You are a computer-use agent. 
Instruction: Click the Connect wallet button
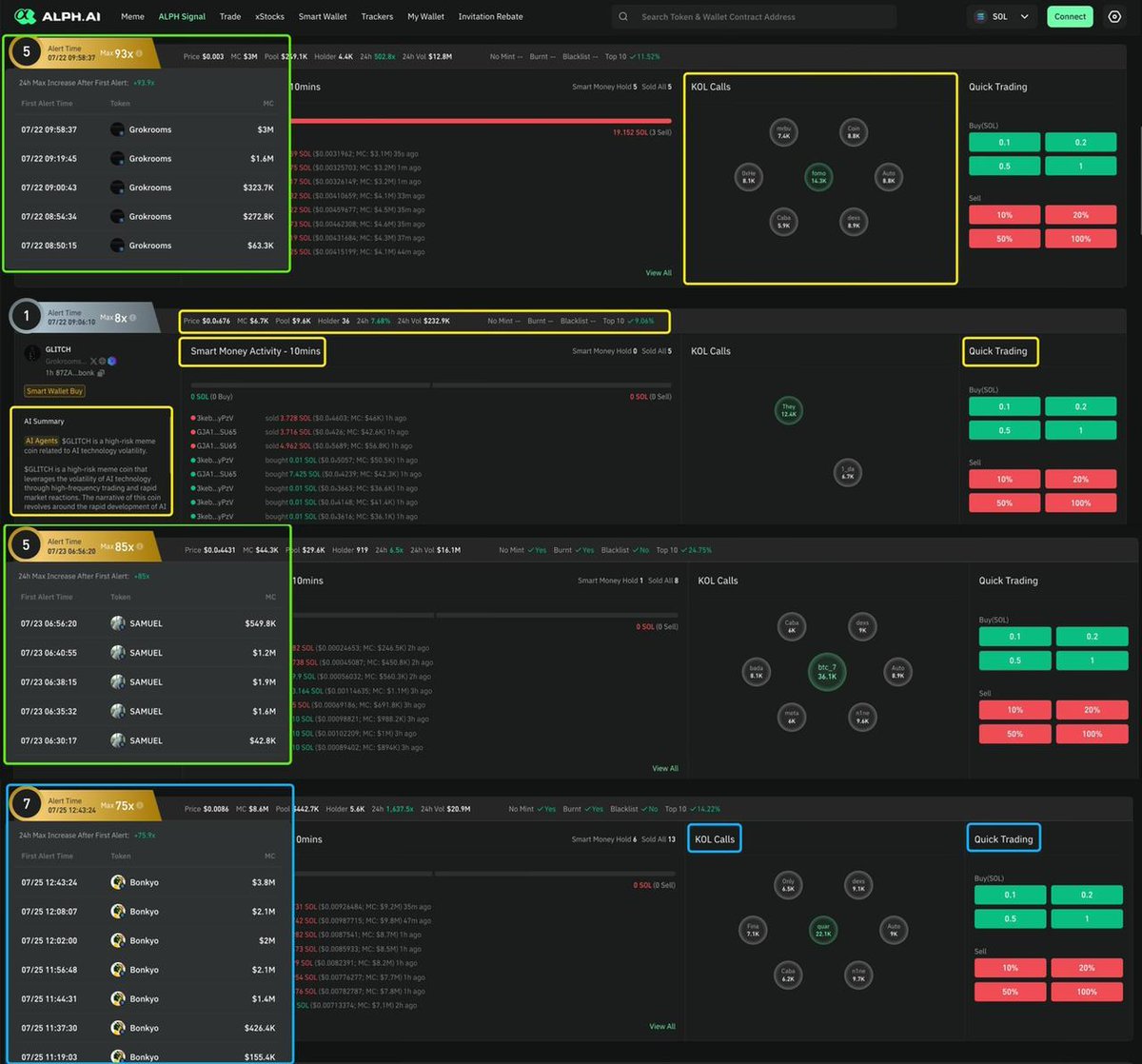pos(1070,16)
